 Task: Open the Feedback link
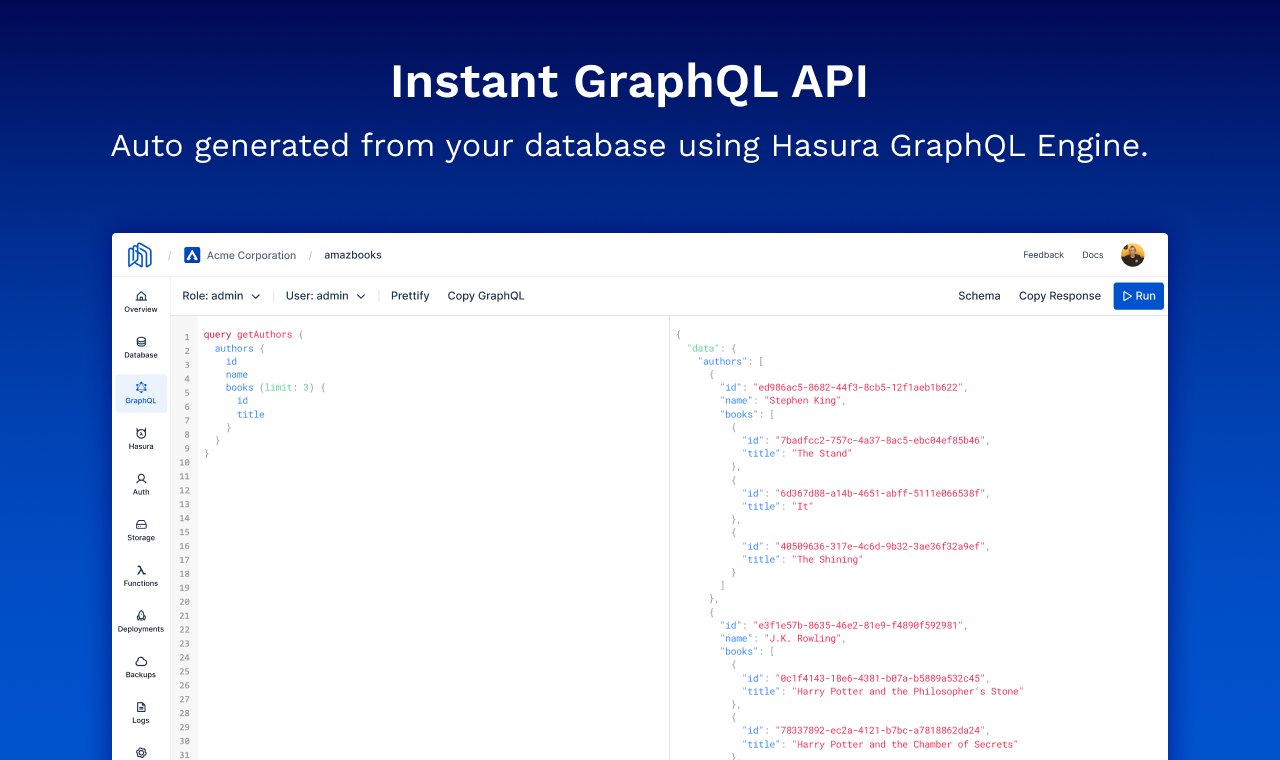tap(1043, 255)
